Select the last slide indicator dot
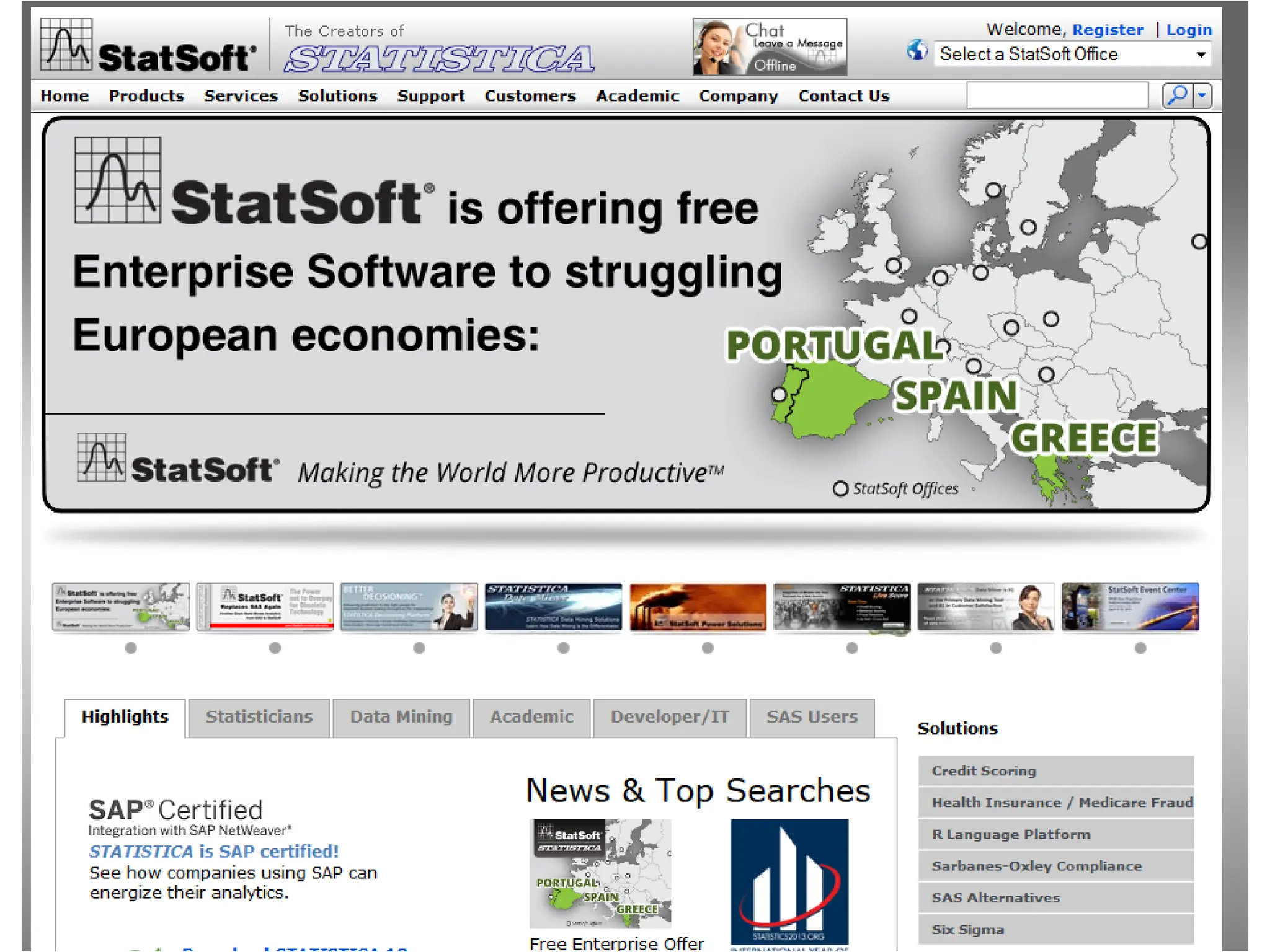Image resolution: width=1270 pixels, height=952 pixels. (1140, 648)
